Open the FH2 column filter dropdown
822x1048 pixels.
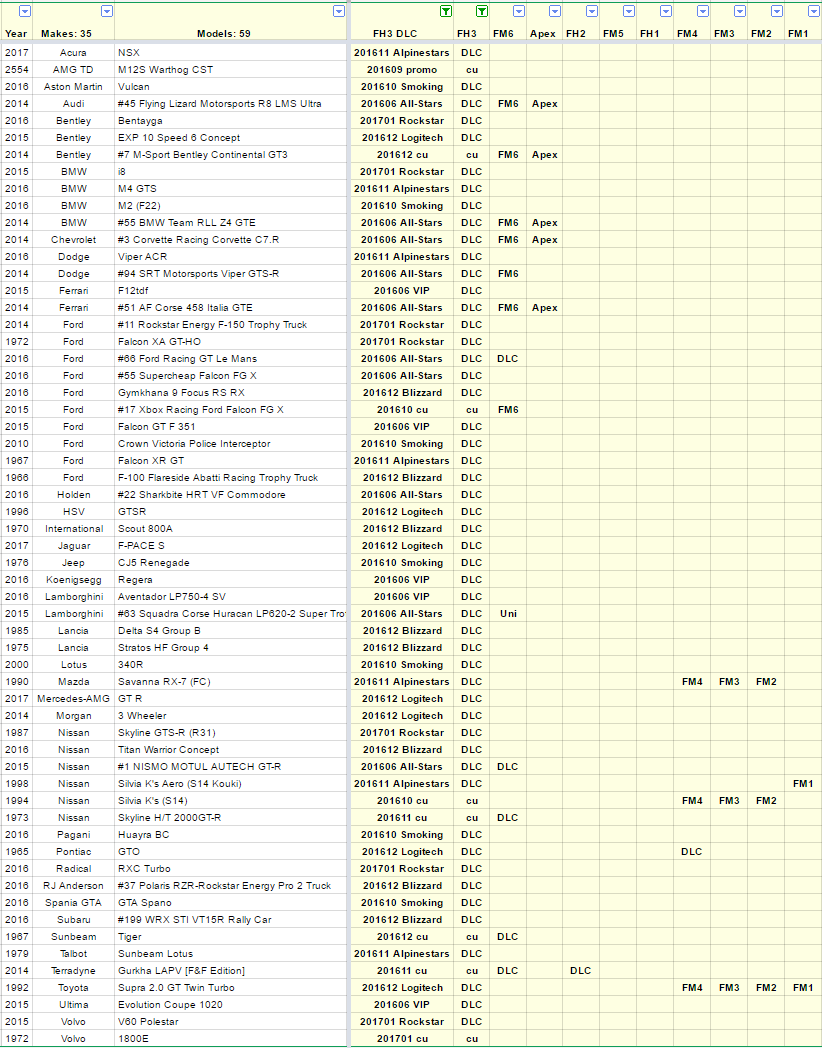(591, 11)
